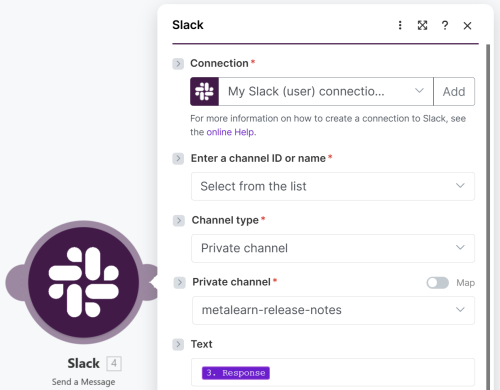Open the My Slack connection dropdown

pos(326,92)
